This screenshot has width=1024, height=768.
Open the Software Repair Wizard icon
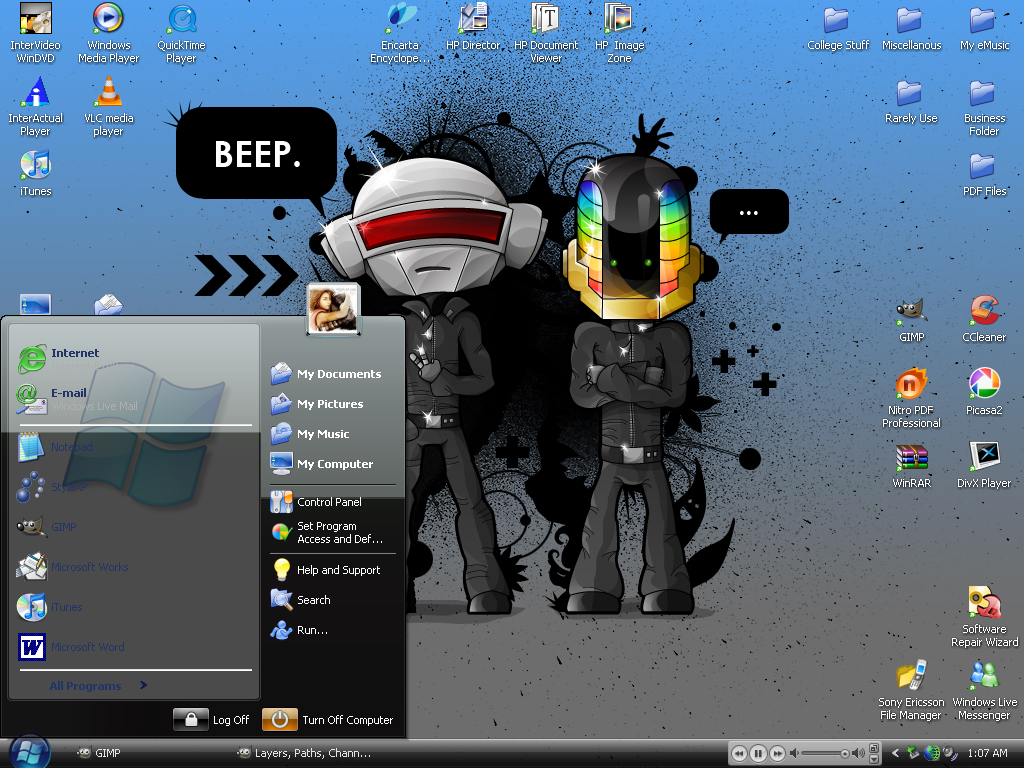tap(984, 617)
